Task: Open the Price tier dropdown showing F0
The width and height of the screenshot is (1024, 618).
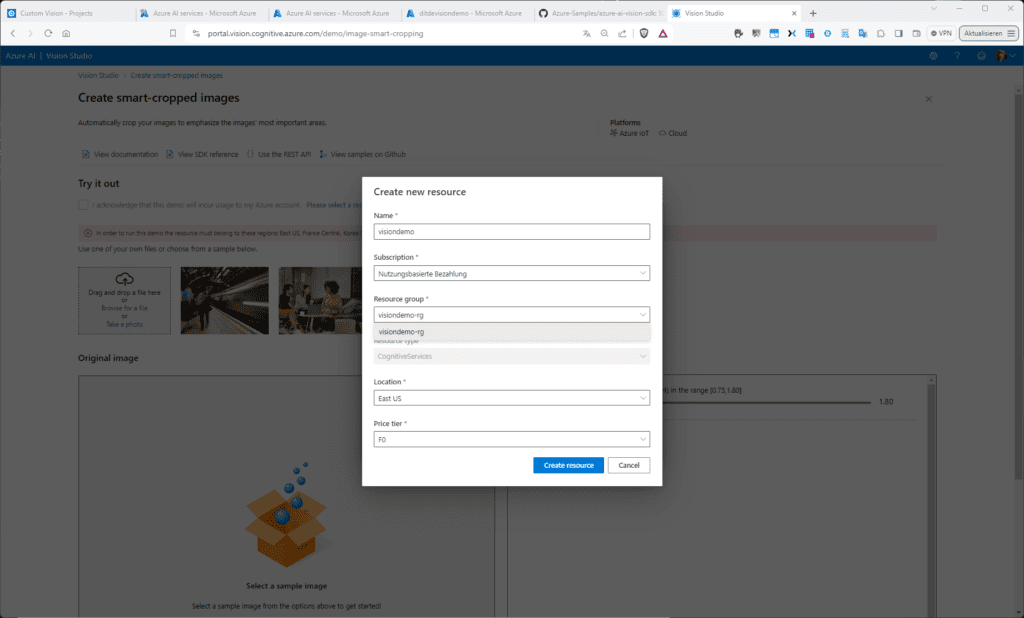Action: [x=511, y=440]
